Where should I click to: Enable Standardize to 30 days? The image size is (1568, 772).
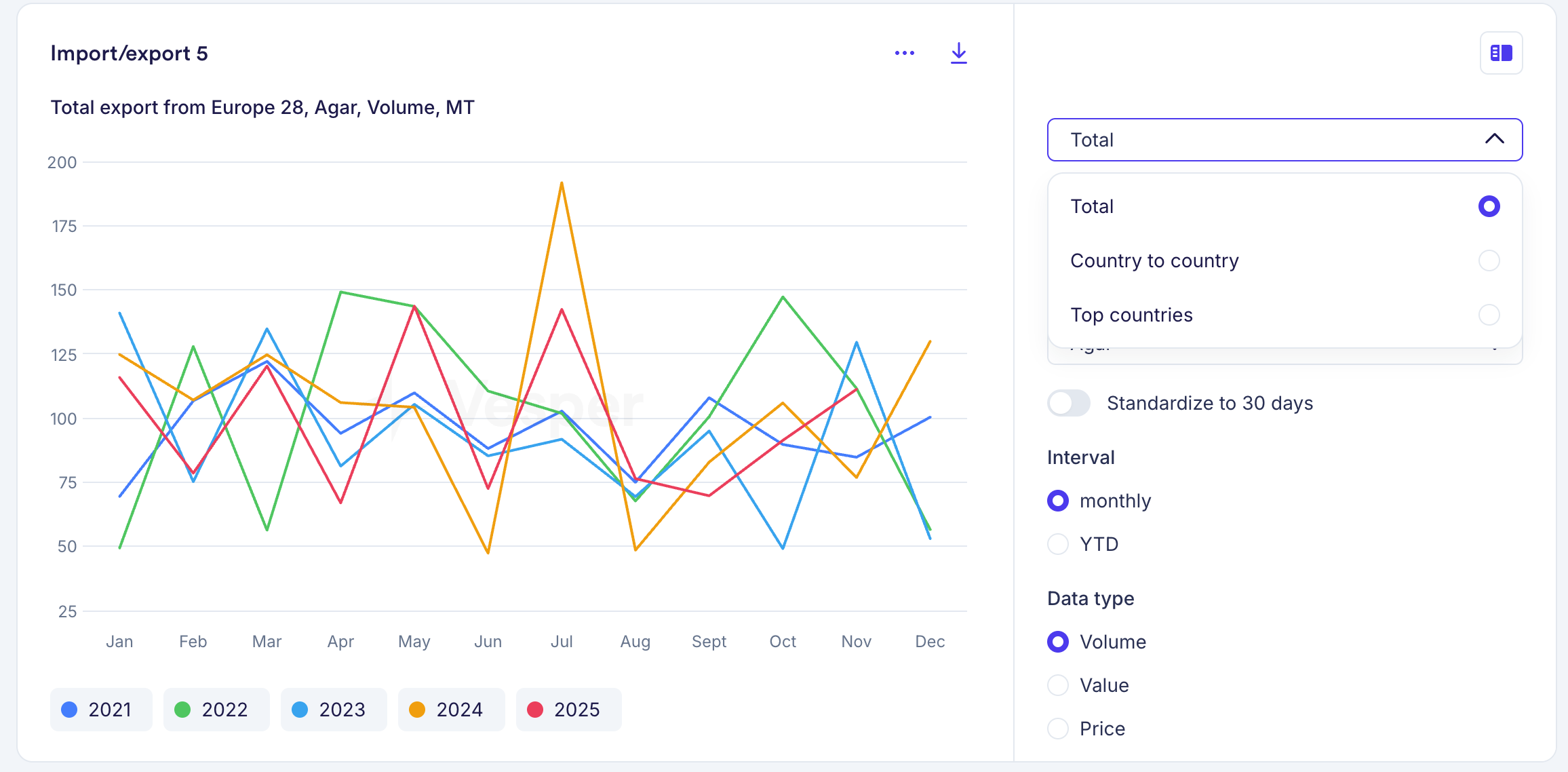coord(1068,402)
